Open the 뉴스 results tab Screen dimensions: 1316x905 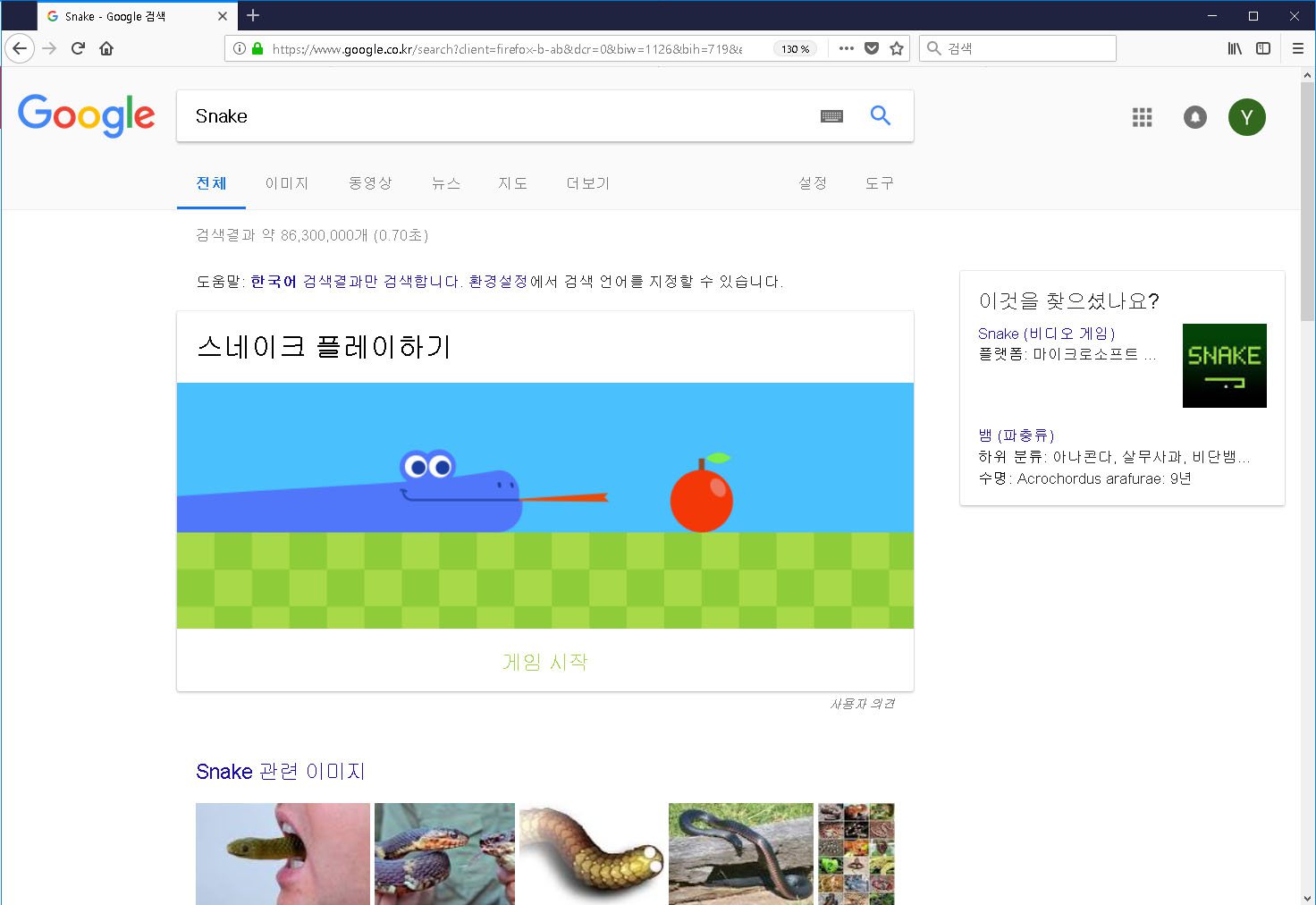coord(445,183)
